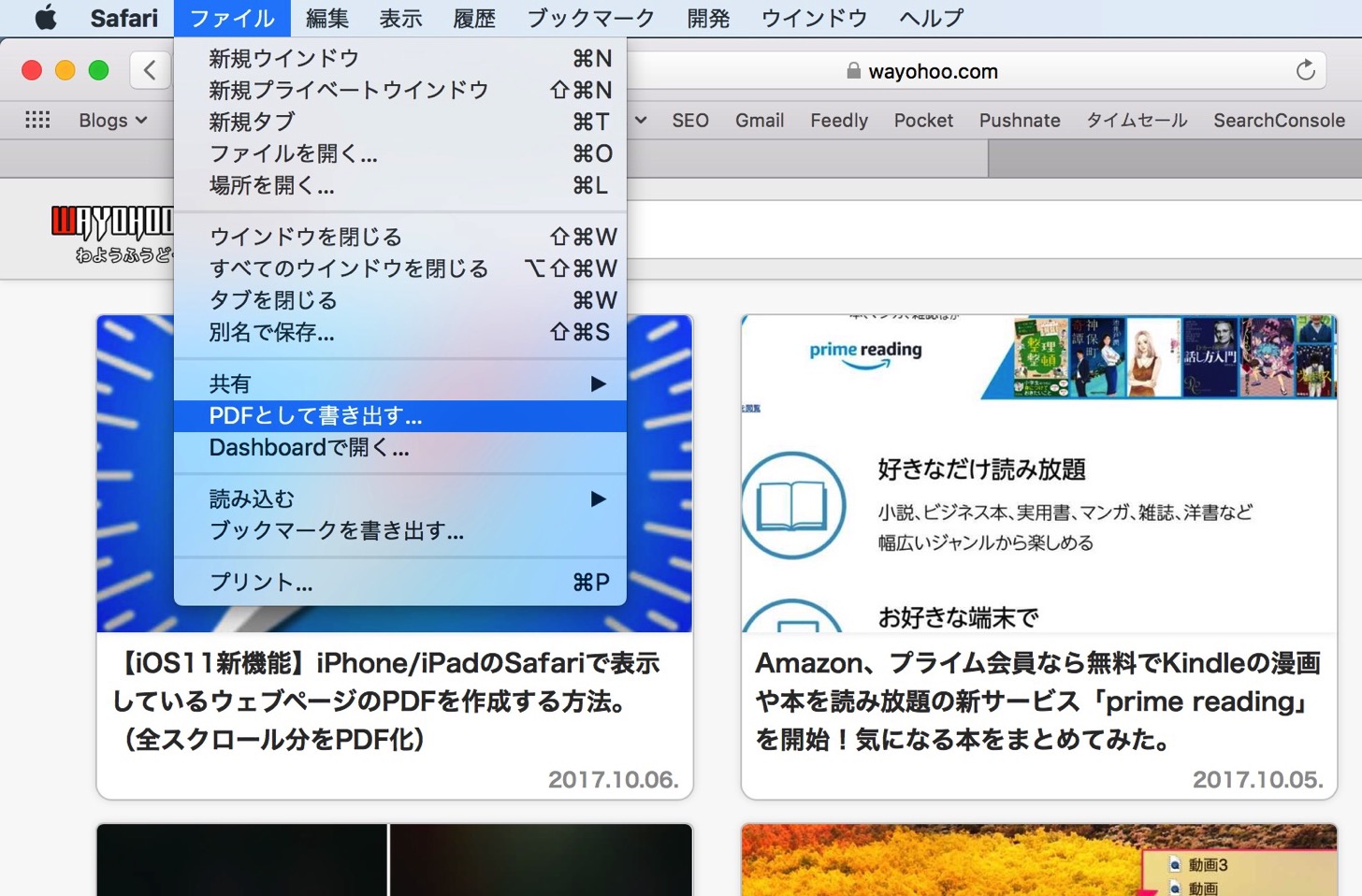Open the ウインドウ menu

coord(815,18)
